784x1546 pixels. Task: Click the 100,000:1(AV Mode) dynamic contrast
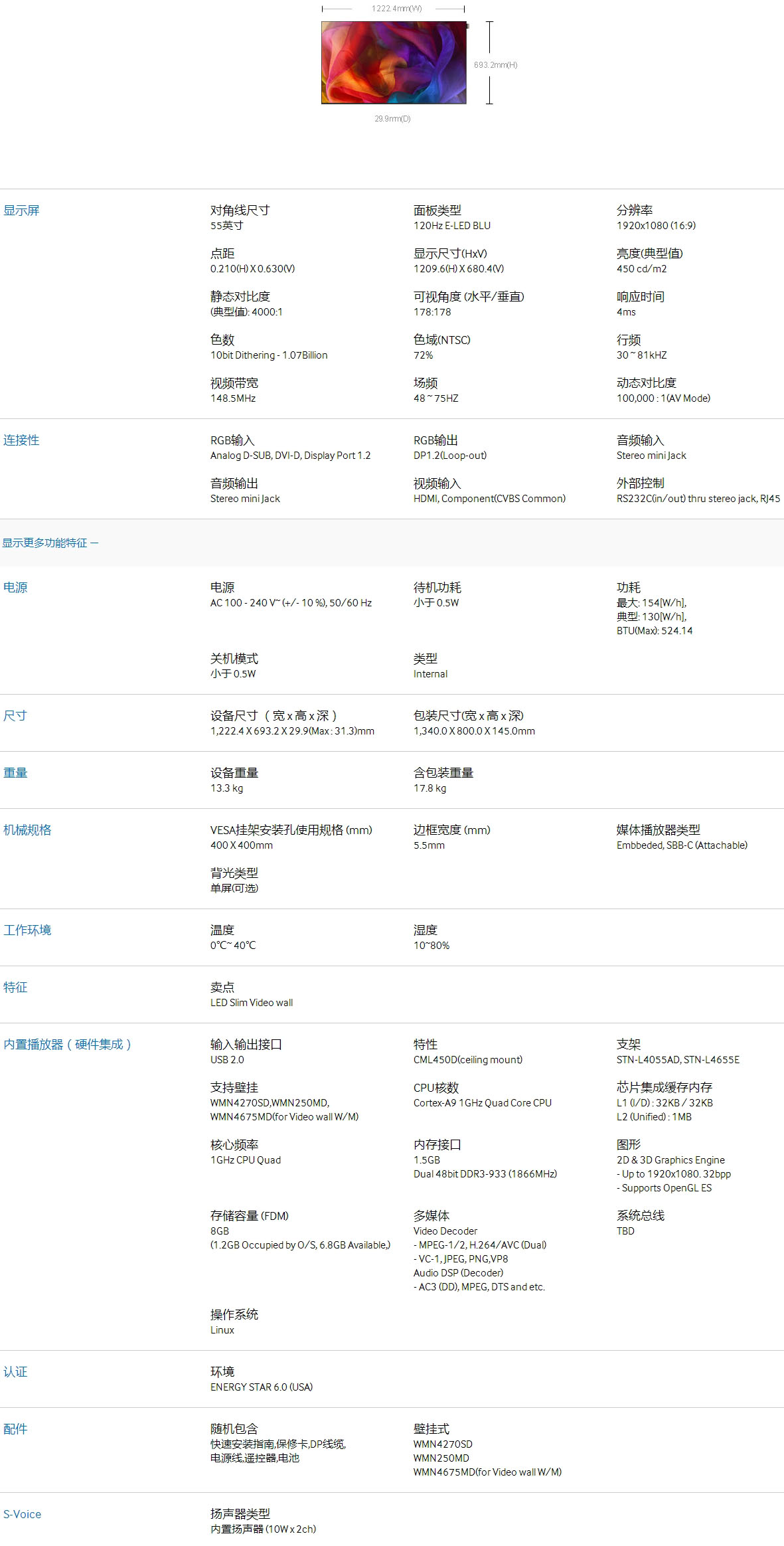[664, 398]
